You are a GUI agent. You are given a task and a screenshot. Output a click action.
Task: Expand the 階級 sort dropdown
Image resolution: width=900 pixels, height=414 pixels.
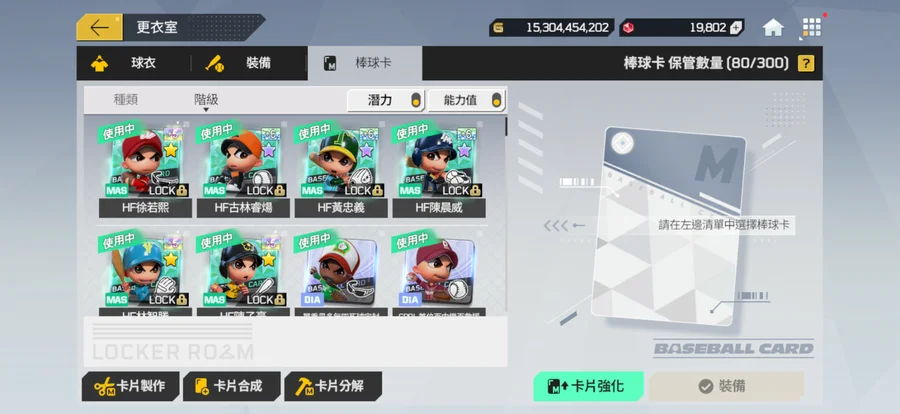pos(206,100)
